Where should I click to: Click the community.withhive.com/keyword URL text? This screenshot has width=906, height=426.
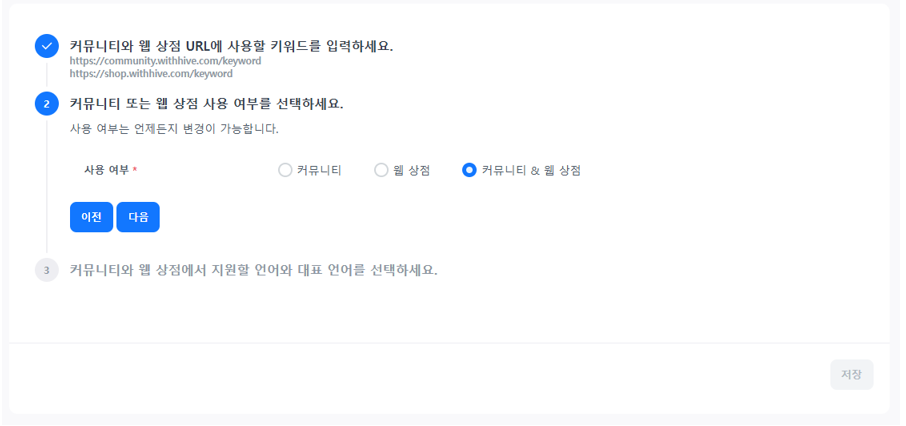pyautogui.click(x=165, y=61)
